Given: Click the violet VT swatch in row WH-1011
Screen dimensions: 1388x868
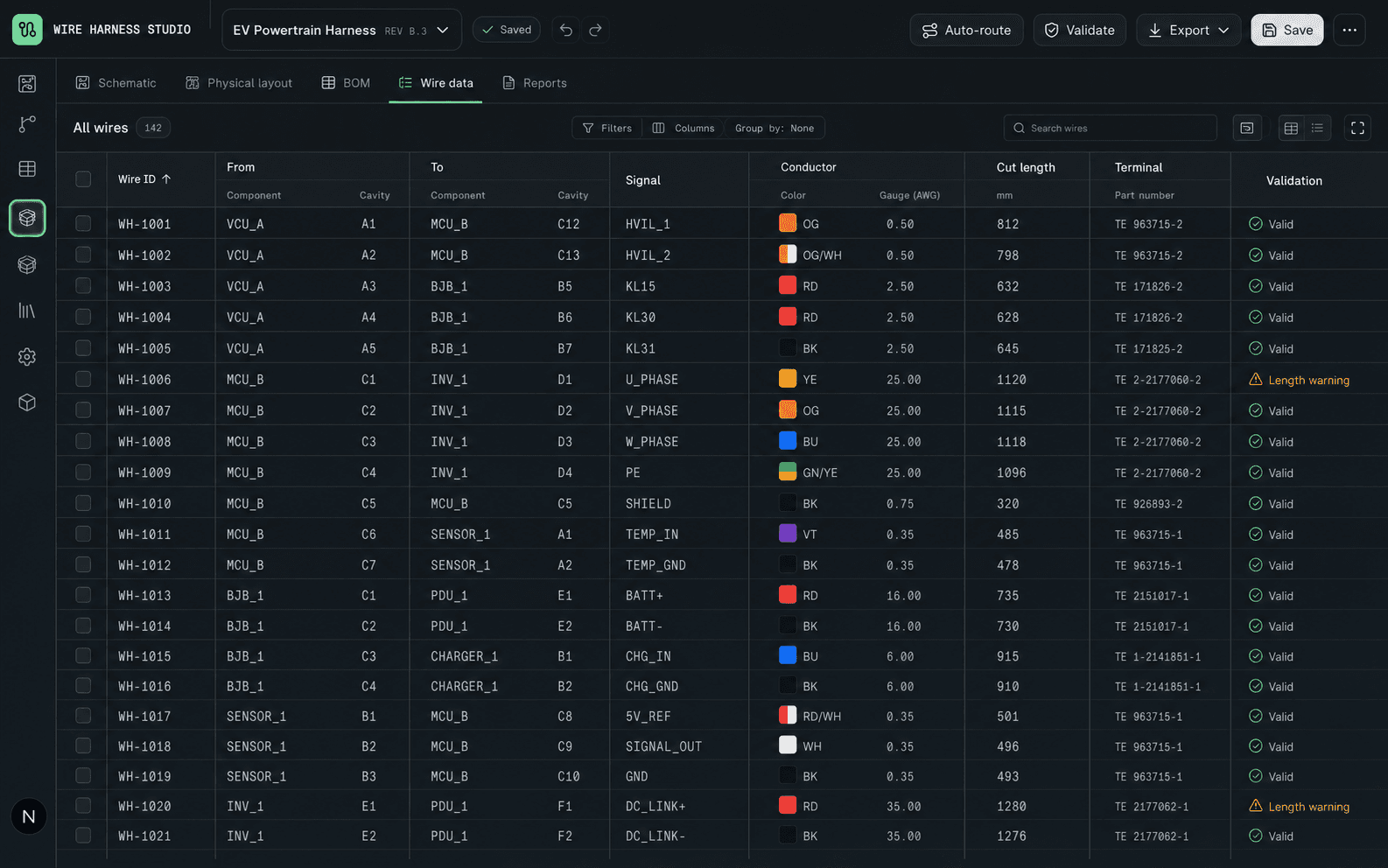Looking at the screenshot, I should pyautogui.click(x=788, y=533).
